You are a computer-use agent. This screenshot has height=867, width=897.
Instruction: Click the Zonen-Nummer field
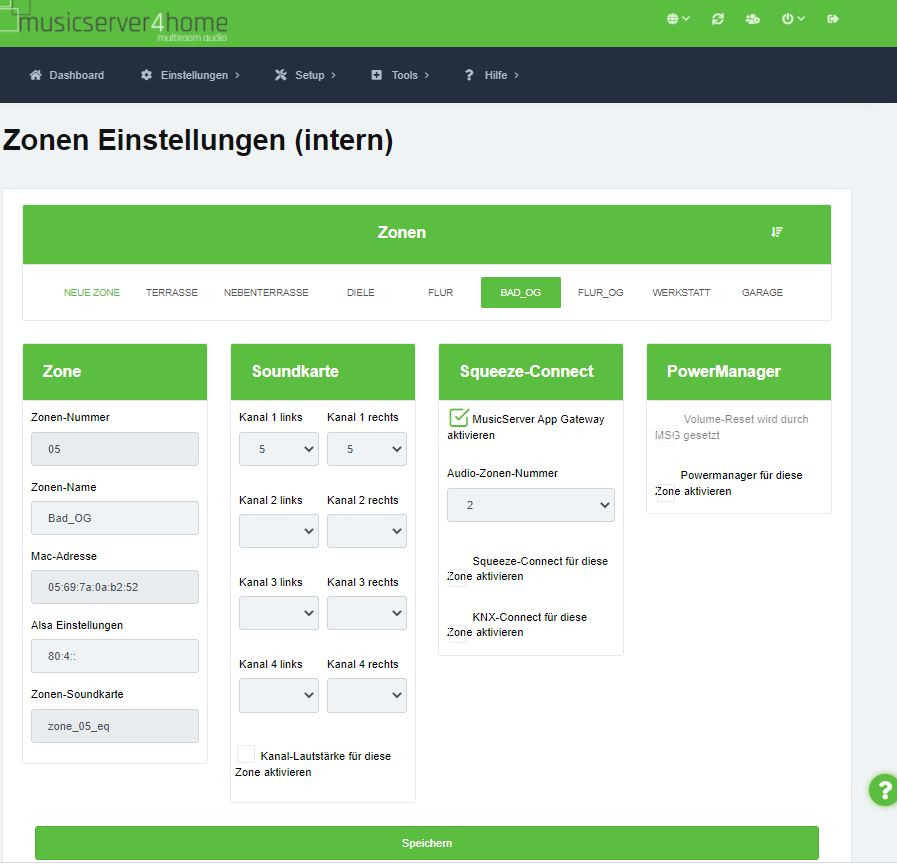(x=115, y=449)
